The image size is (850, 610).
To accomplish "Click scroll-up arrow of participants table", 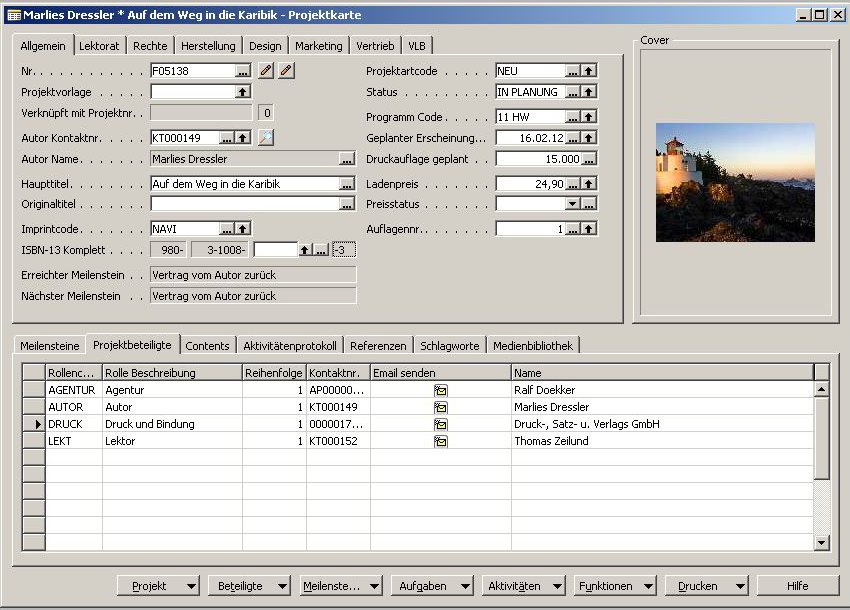I will coord(822,389).
